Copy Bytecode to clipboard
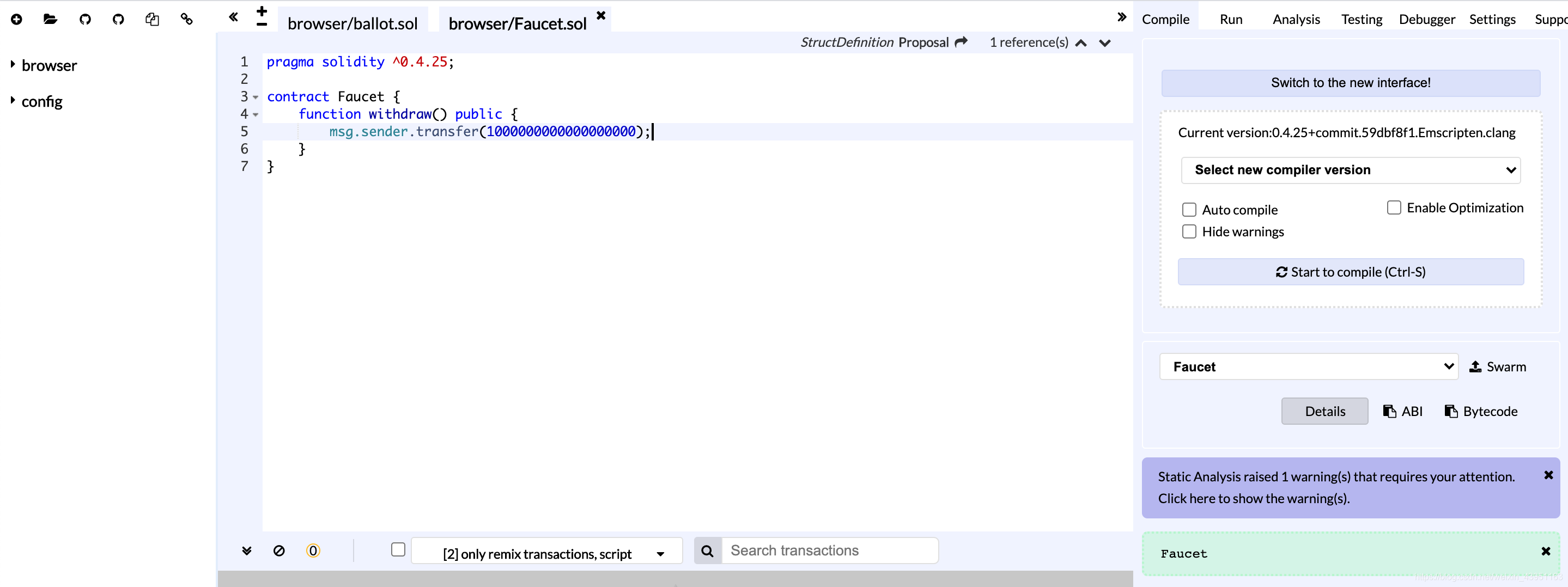The width and height of the screenshot is (1568, 587). (1480, 411)
